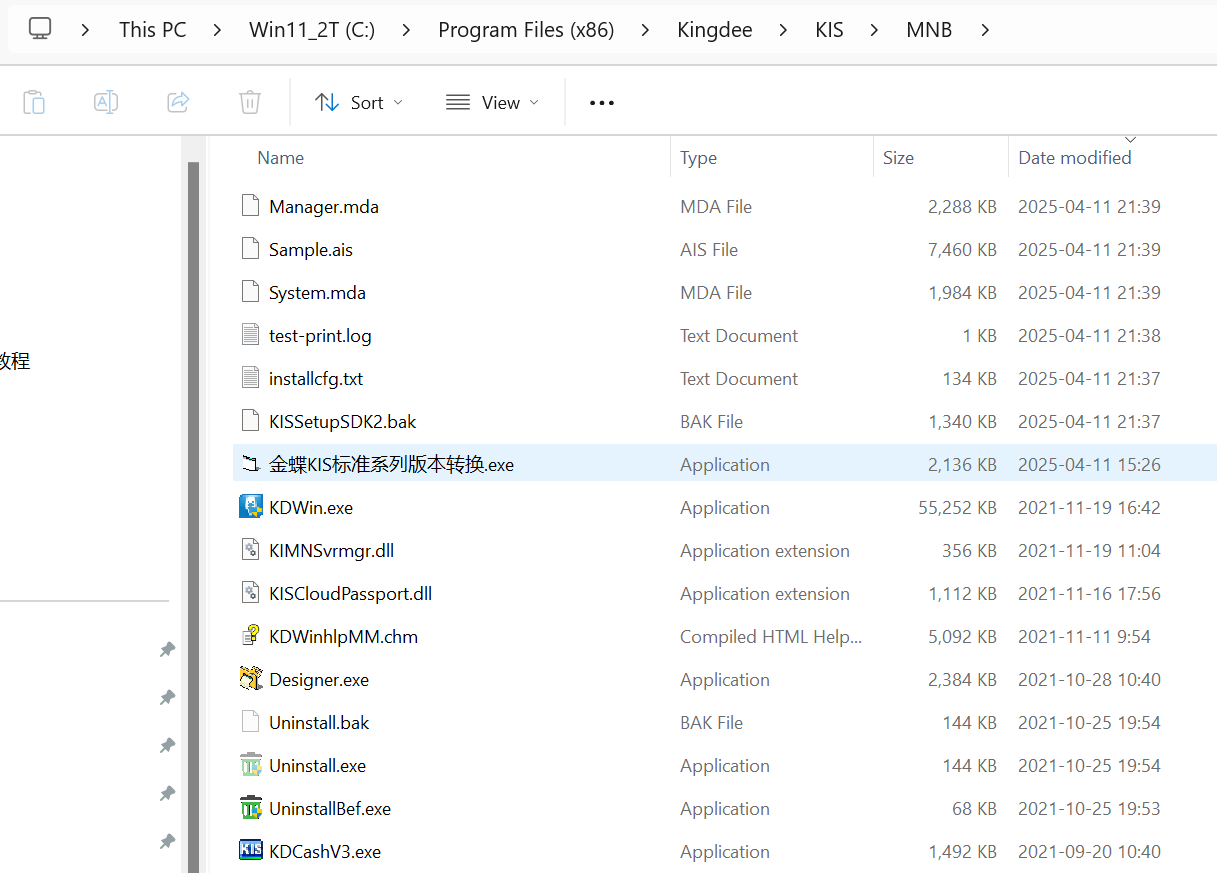Expand the chevron before This PC
The height and width of the screenshot is (873, 1217).
(86, 30)
